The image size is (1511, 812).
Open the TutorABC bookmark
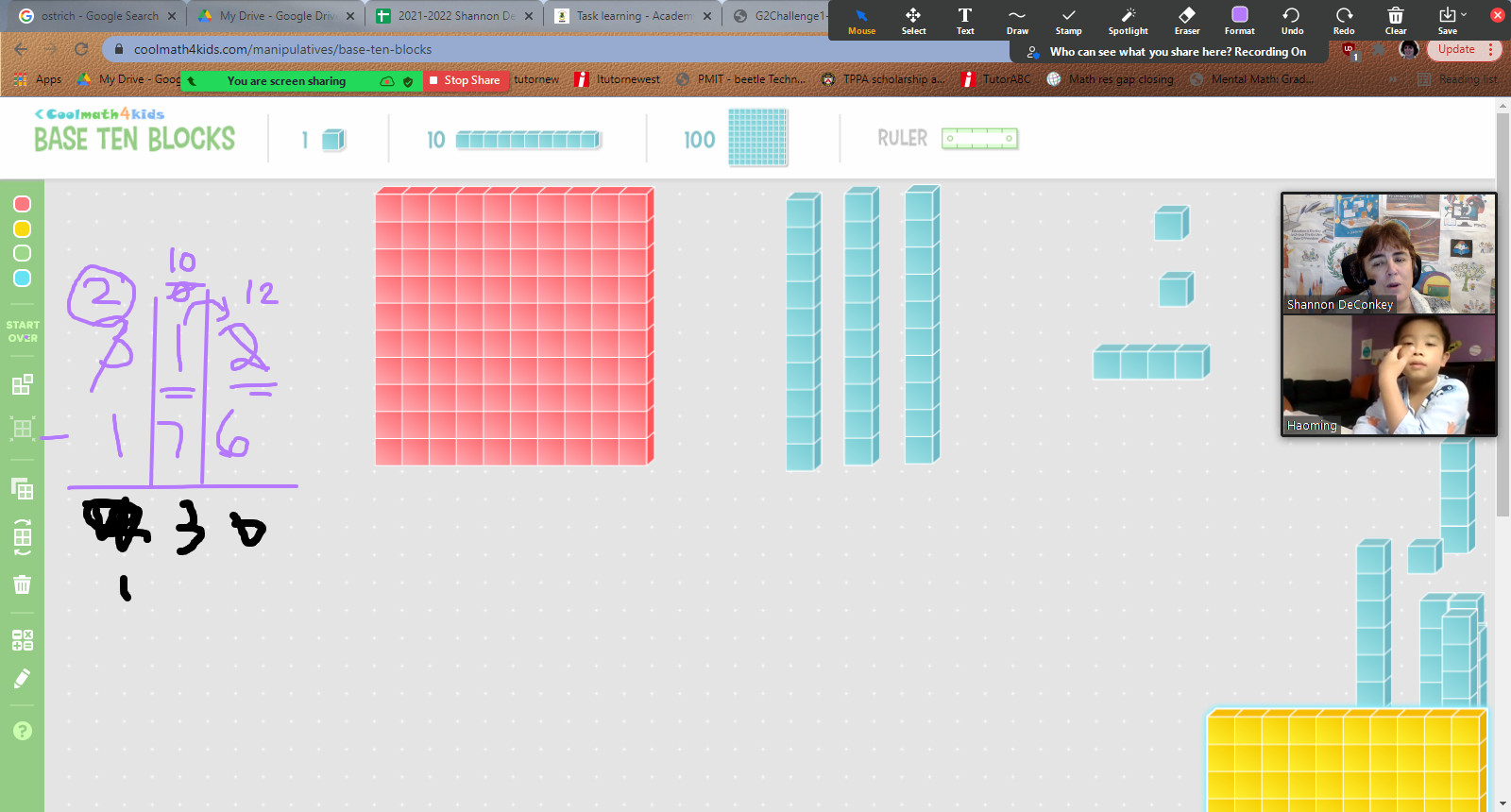coord(996,79)
